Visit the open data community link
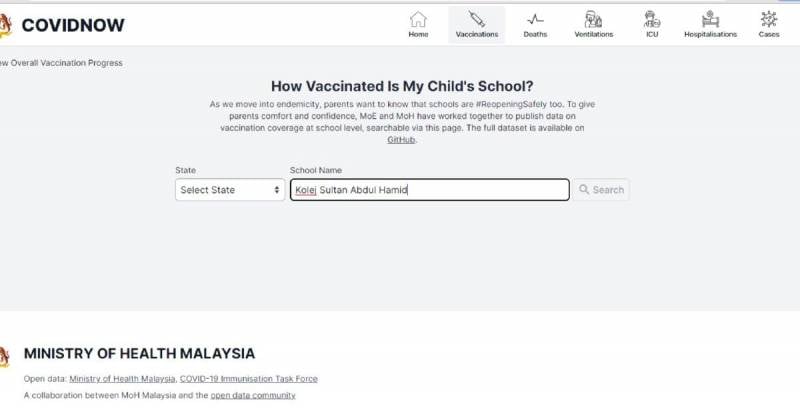Viewport: 800px width, 419px height. pos(253,395)
